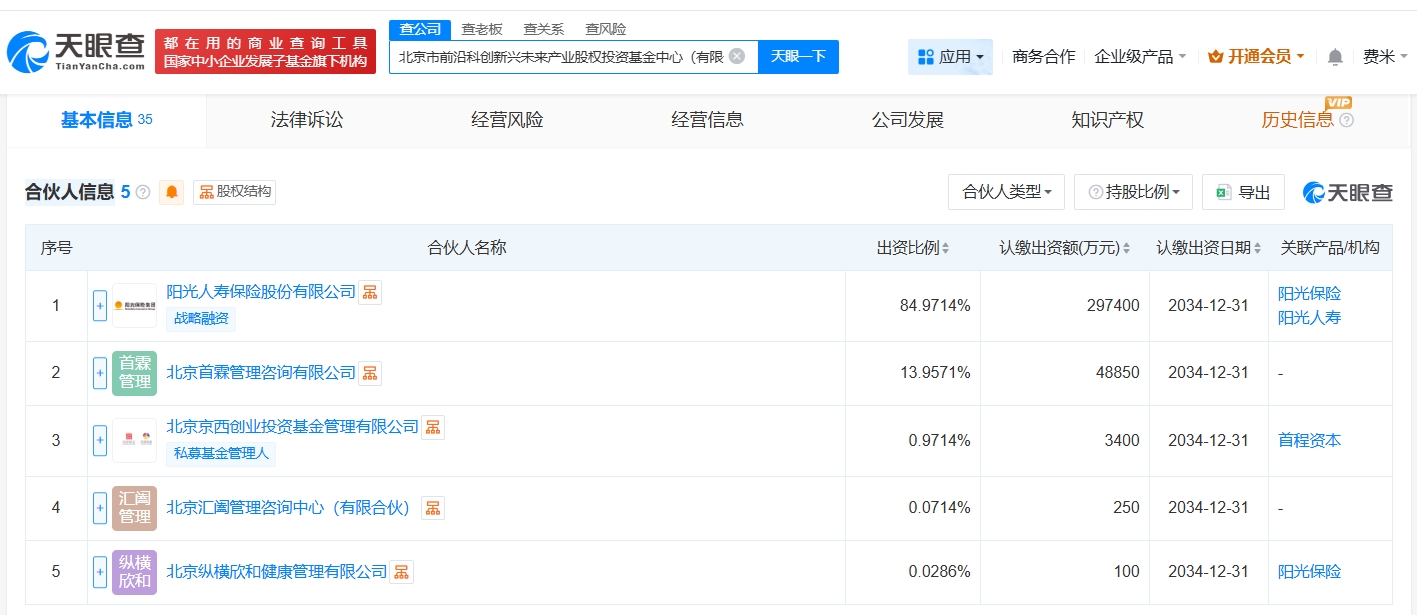1417x615 pixels.
Task: Switch to the 法律诉讼 tab
Action: pos(307,120)
